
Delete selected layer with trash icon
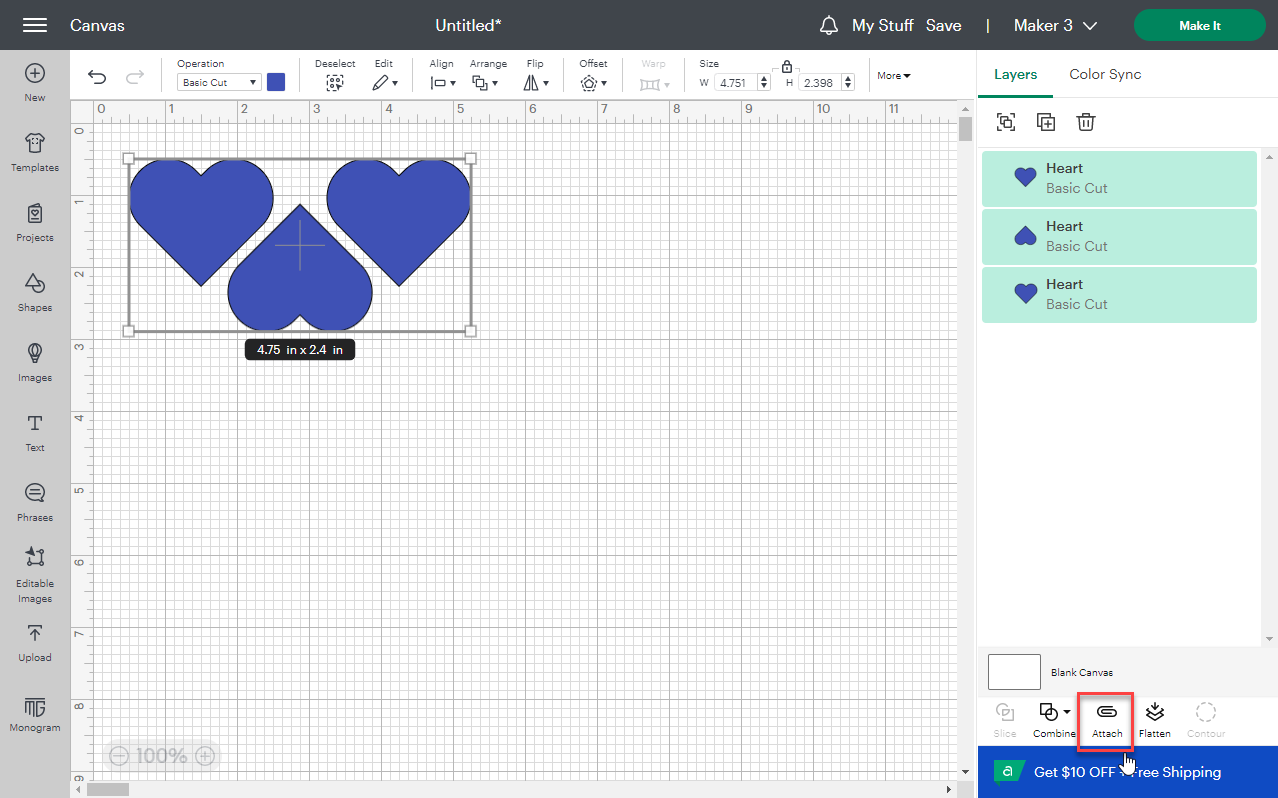(x=1086, y=122)
